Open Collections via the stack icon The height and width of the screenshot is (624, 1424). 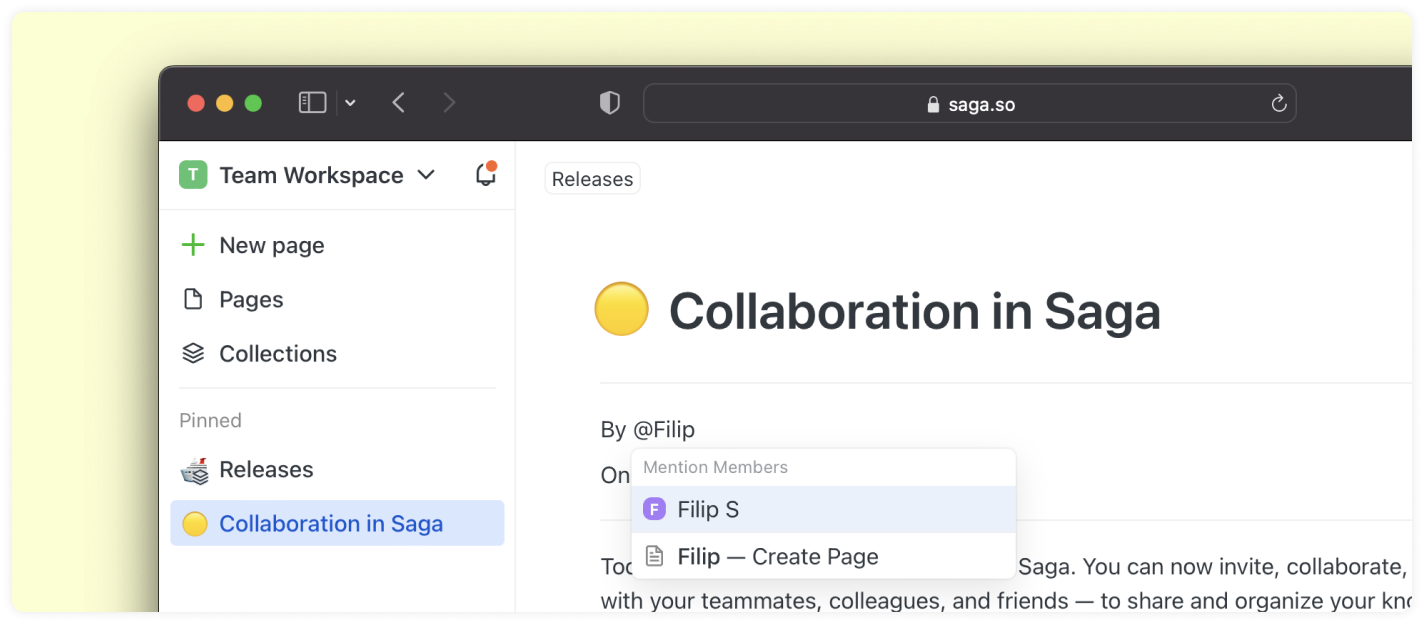tap(193, 354)
